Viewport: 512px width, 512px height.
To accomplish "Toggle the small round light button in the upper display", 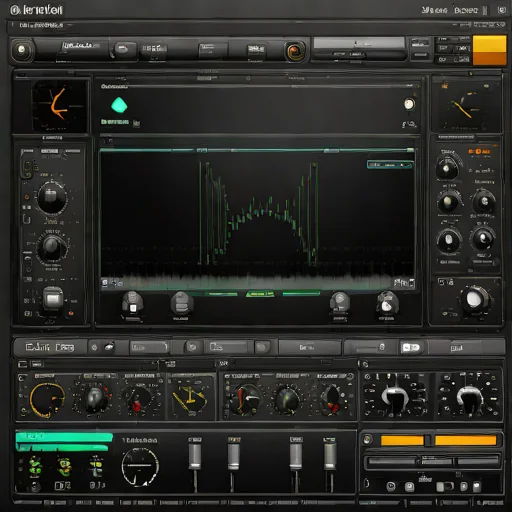I will click(x=409, y=104).
